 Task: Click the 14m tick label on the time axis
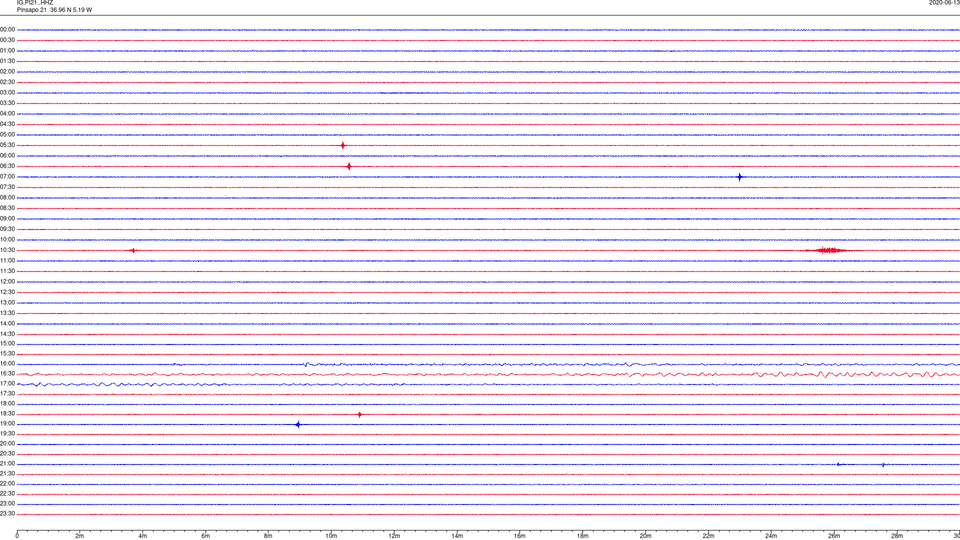coord(457,536)
